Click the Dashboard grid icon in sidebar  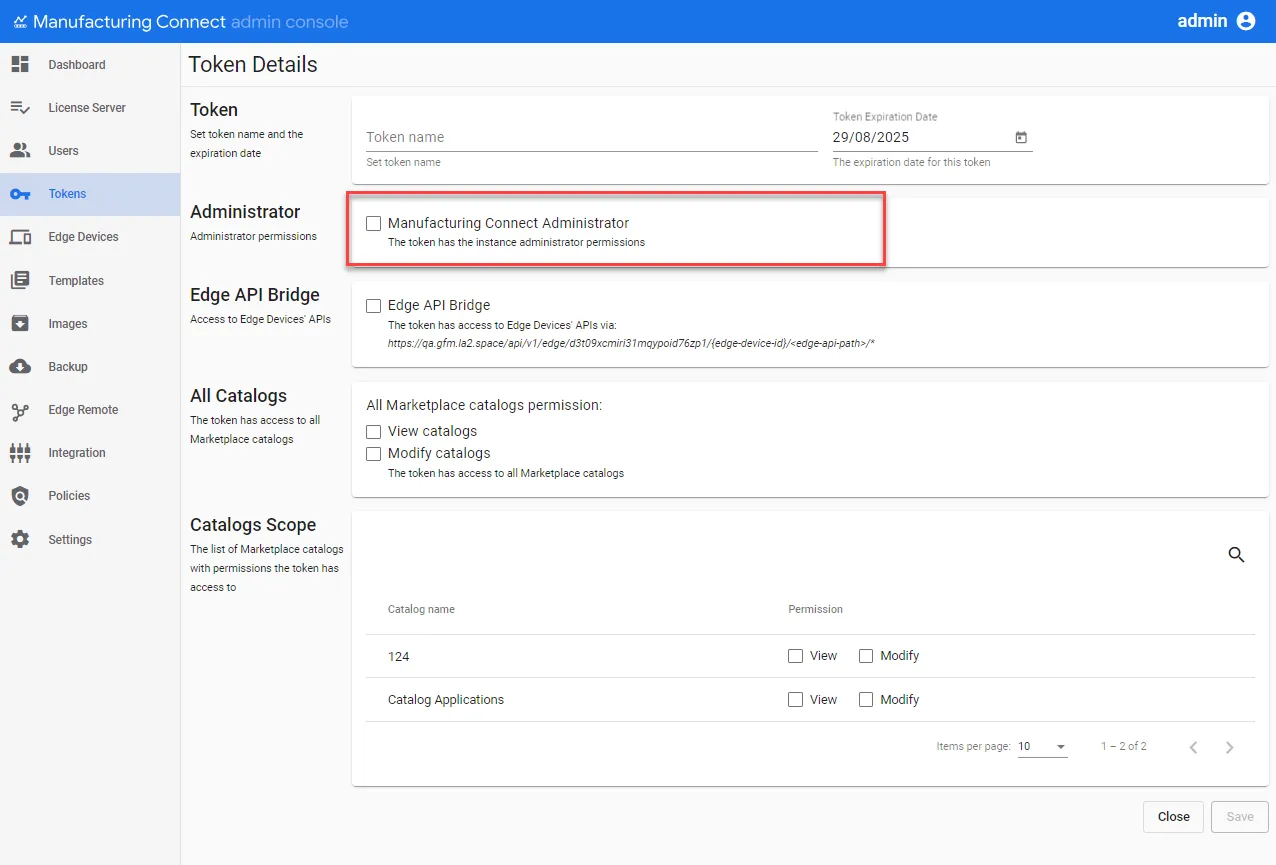click(20, 65)
